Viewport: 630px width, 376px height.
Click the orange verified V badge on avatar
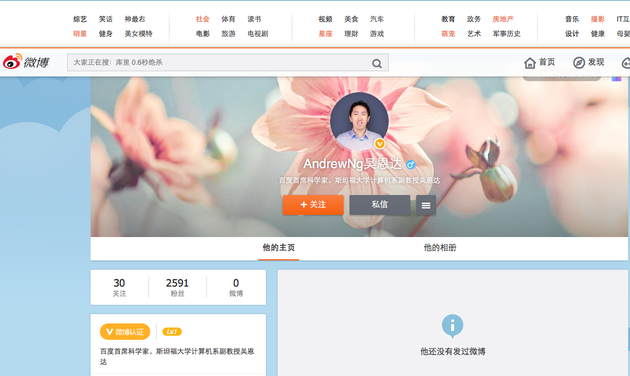[380, 143]
